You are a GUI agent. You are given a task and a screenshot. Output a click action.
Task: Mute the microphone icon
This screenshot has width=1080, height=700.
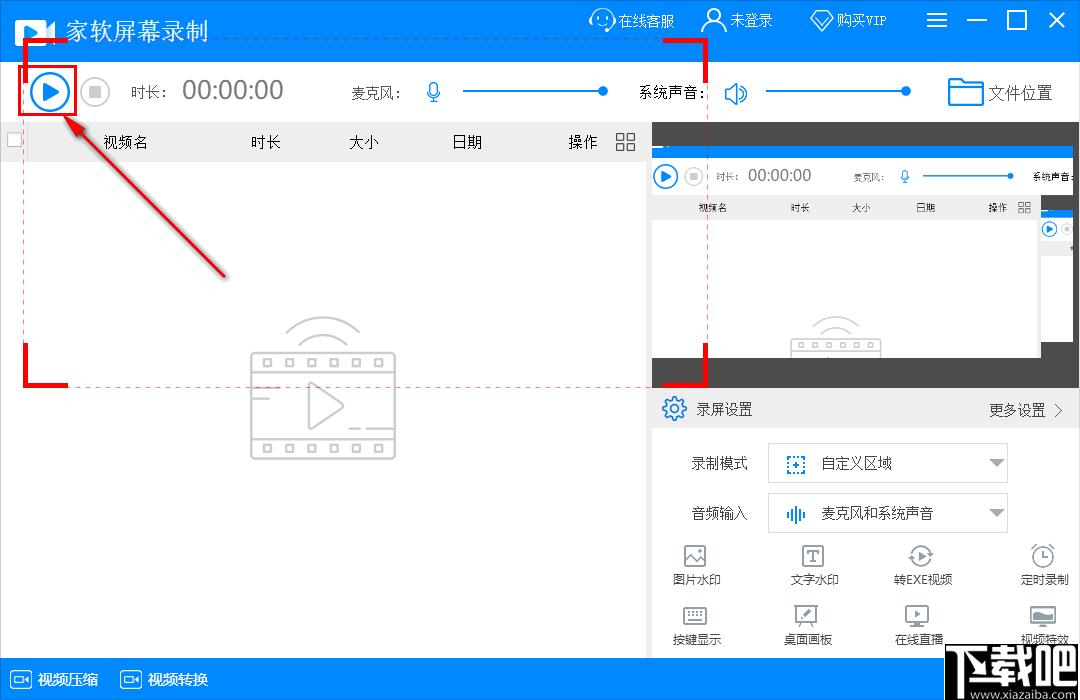pos(433,92)
